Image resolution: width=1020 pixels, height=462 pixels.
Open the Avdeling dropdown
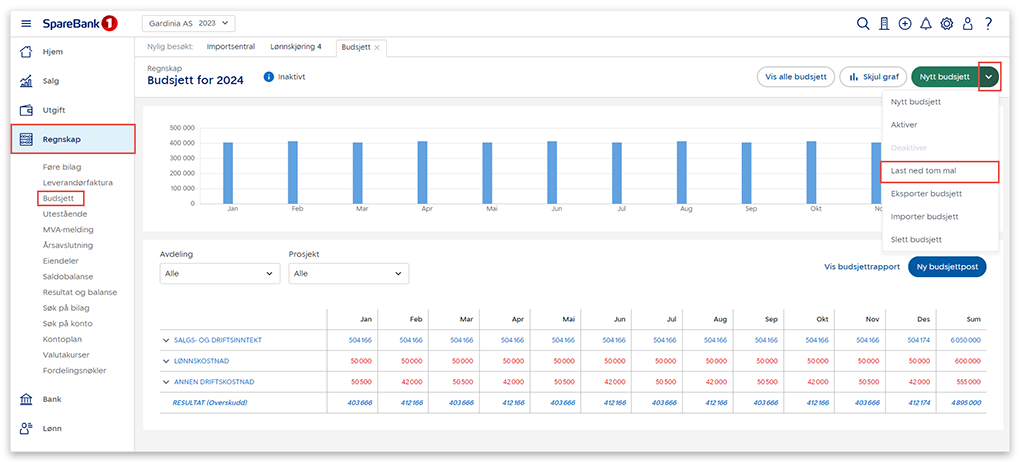pyautogui.click(x=220, y=273)
